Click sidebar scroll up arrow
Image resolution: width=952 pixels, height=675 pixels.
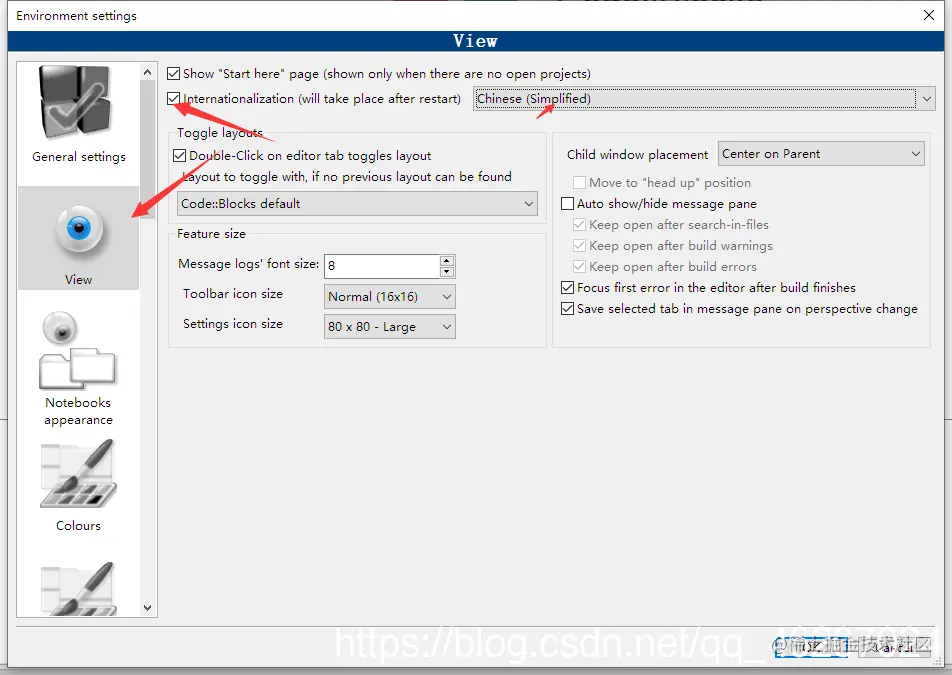click(148, 72)
